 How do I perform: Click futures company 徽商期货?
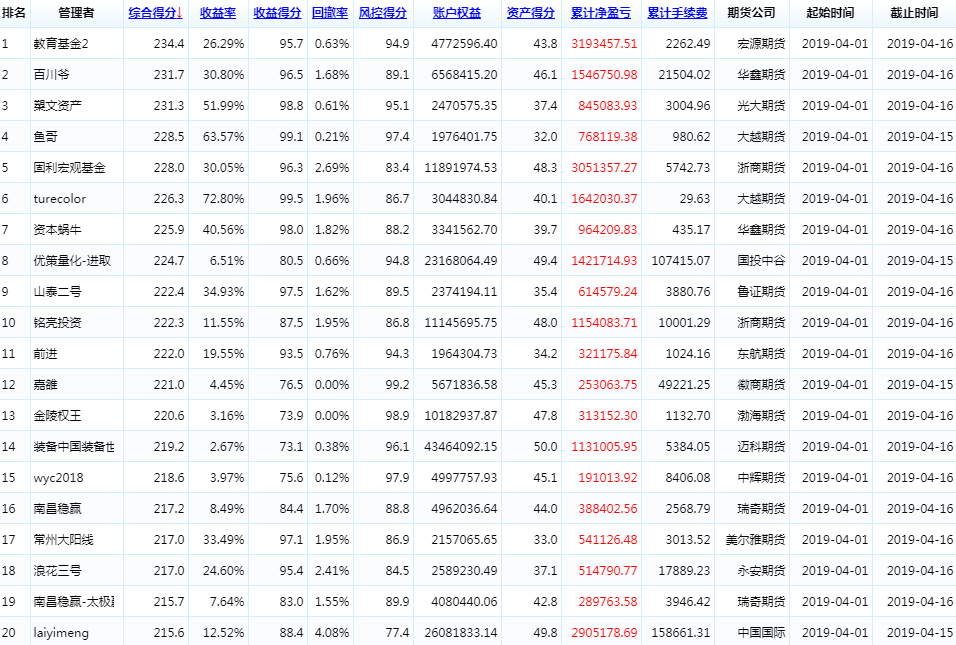(x=761, y=385)
